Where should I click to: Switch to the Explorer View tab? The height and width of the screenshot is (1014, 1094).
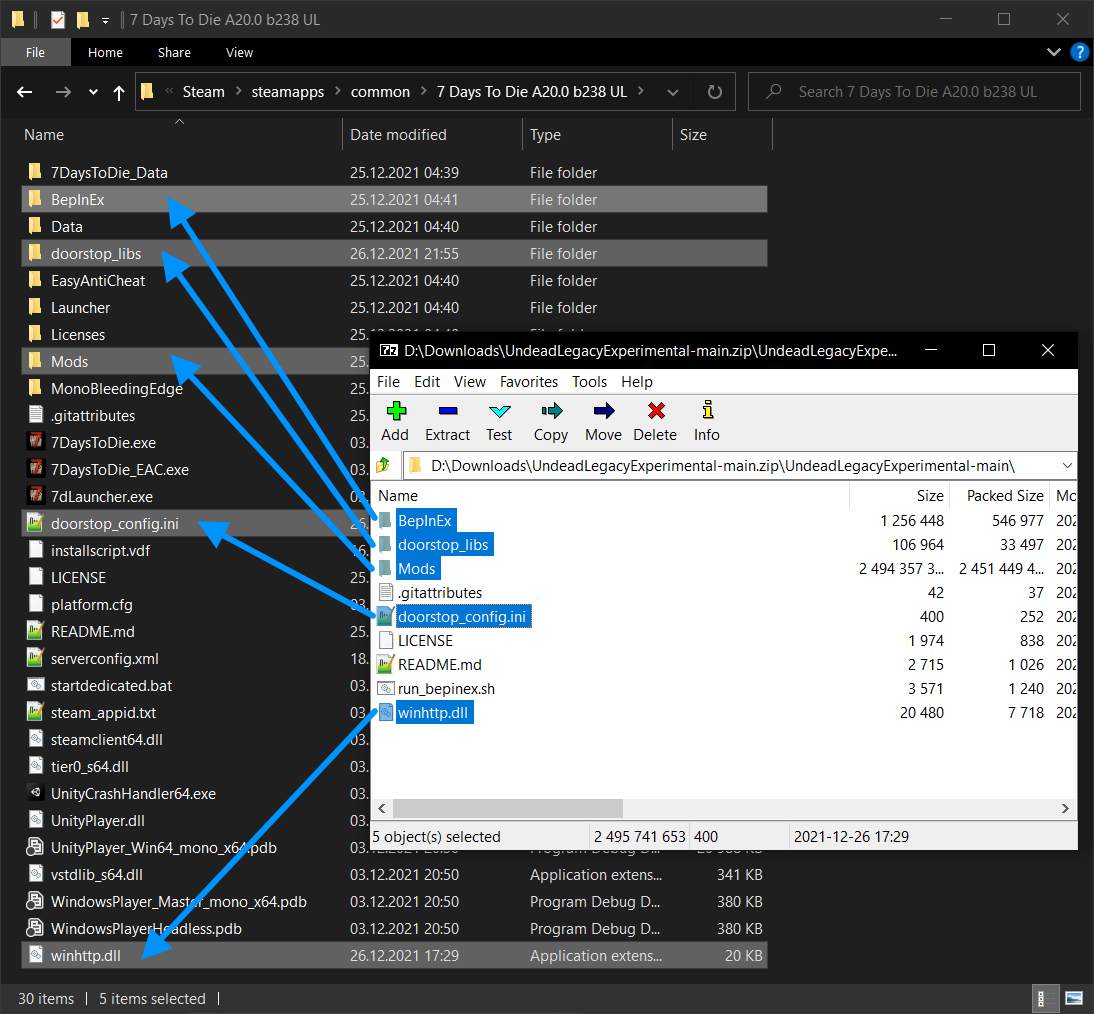pyautogui.click(x=239, y=52)
